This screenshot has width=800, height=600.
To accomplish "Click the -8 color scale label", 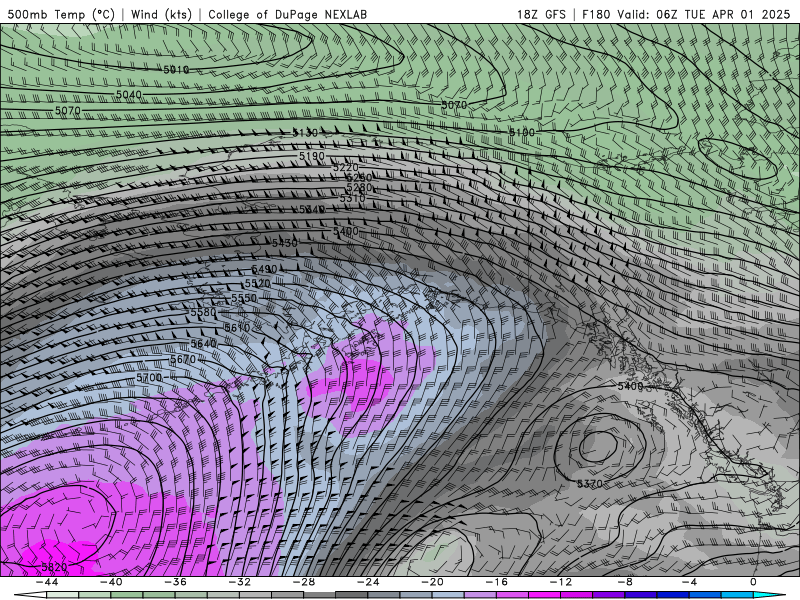I will coord(625,582).
